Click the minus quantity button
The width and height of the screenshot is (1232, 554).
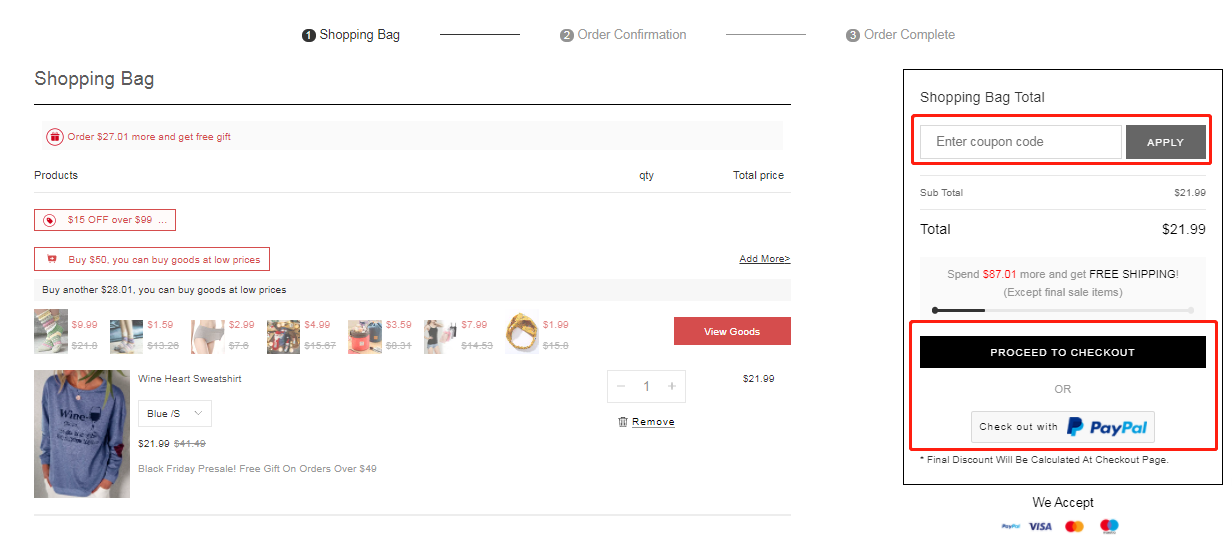click(621, 386)
